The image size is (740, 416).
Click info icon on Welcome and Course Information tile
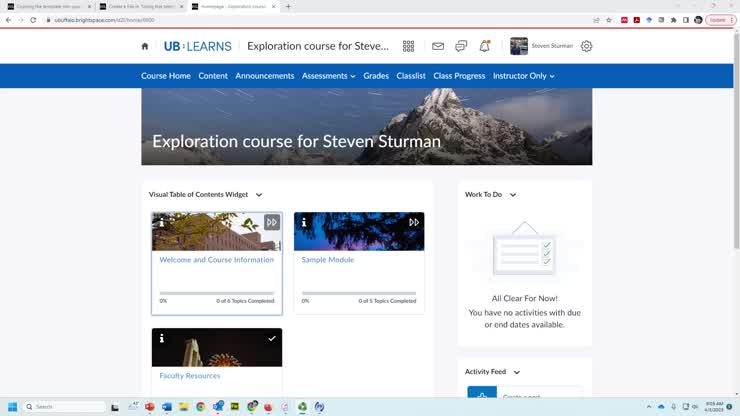pyautogui.click(x=162, y=222)
